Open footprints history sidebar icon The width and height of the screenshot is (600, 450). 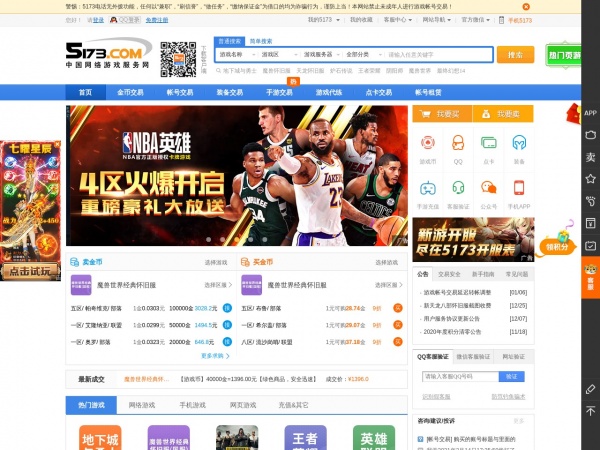(x=590, y=201)
